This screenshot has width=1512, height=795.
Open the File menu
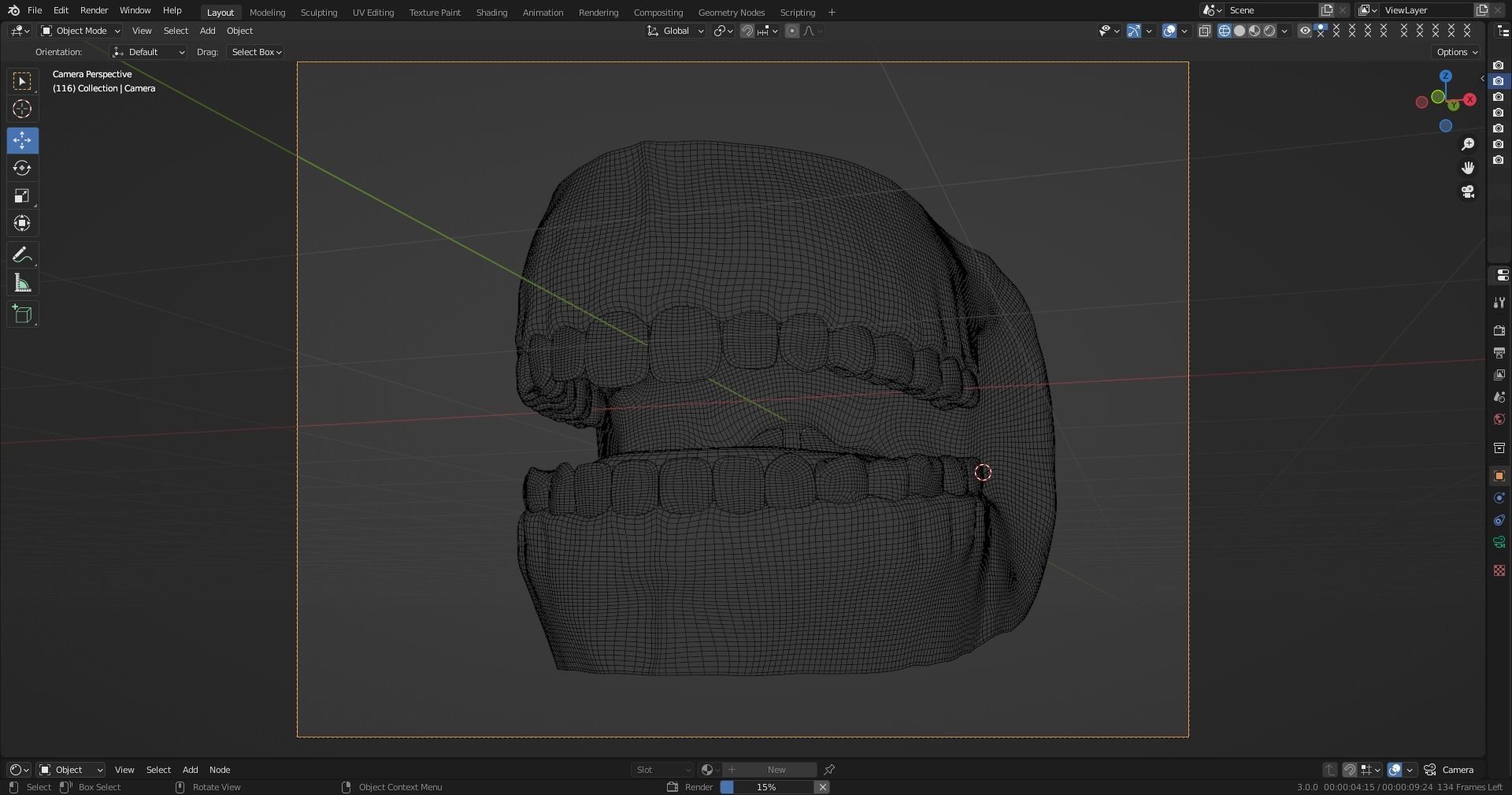click(x=35, y=10)
